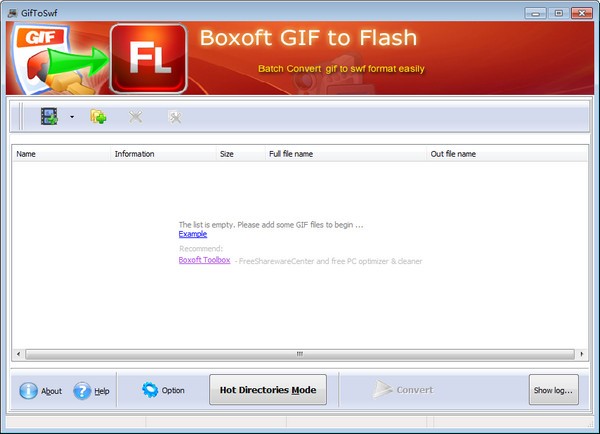Click the Information column header

click(x=161, y=154)
